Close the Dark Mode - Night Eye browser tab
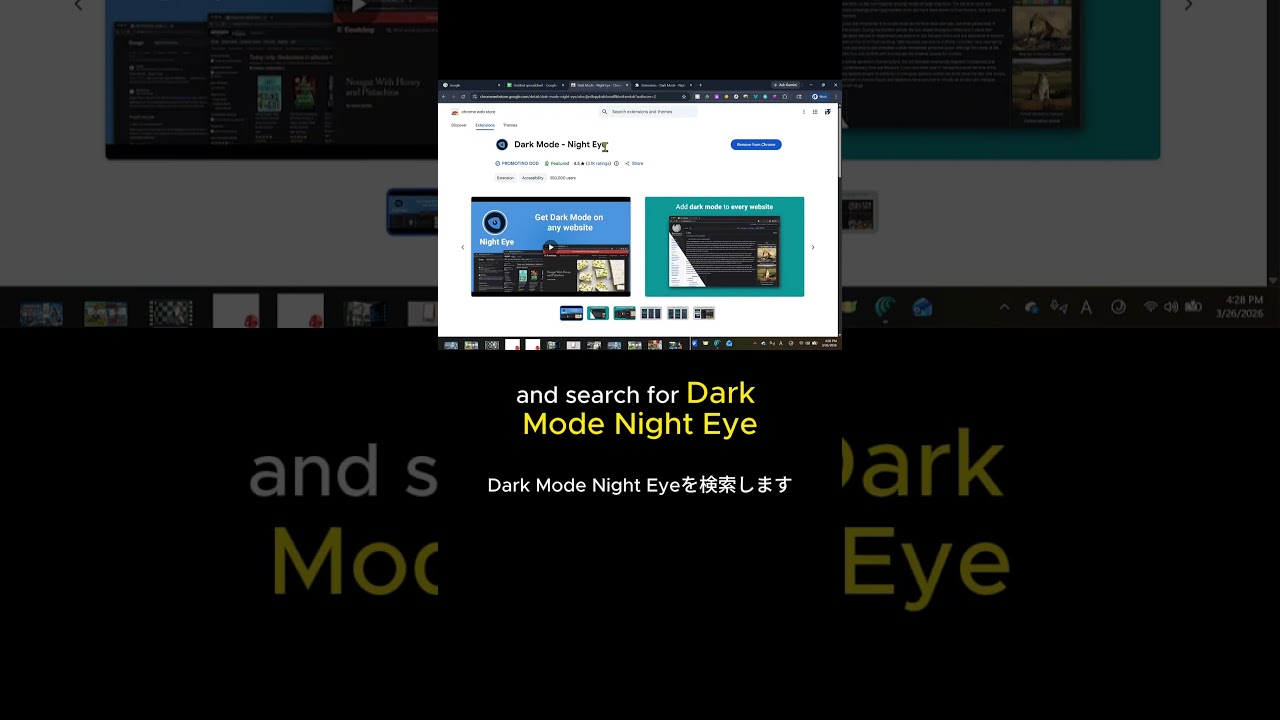1280x720 pixels. tap(626, 85)
